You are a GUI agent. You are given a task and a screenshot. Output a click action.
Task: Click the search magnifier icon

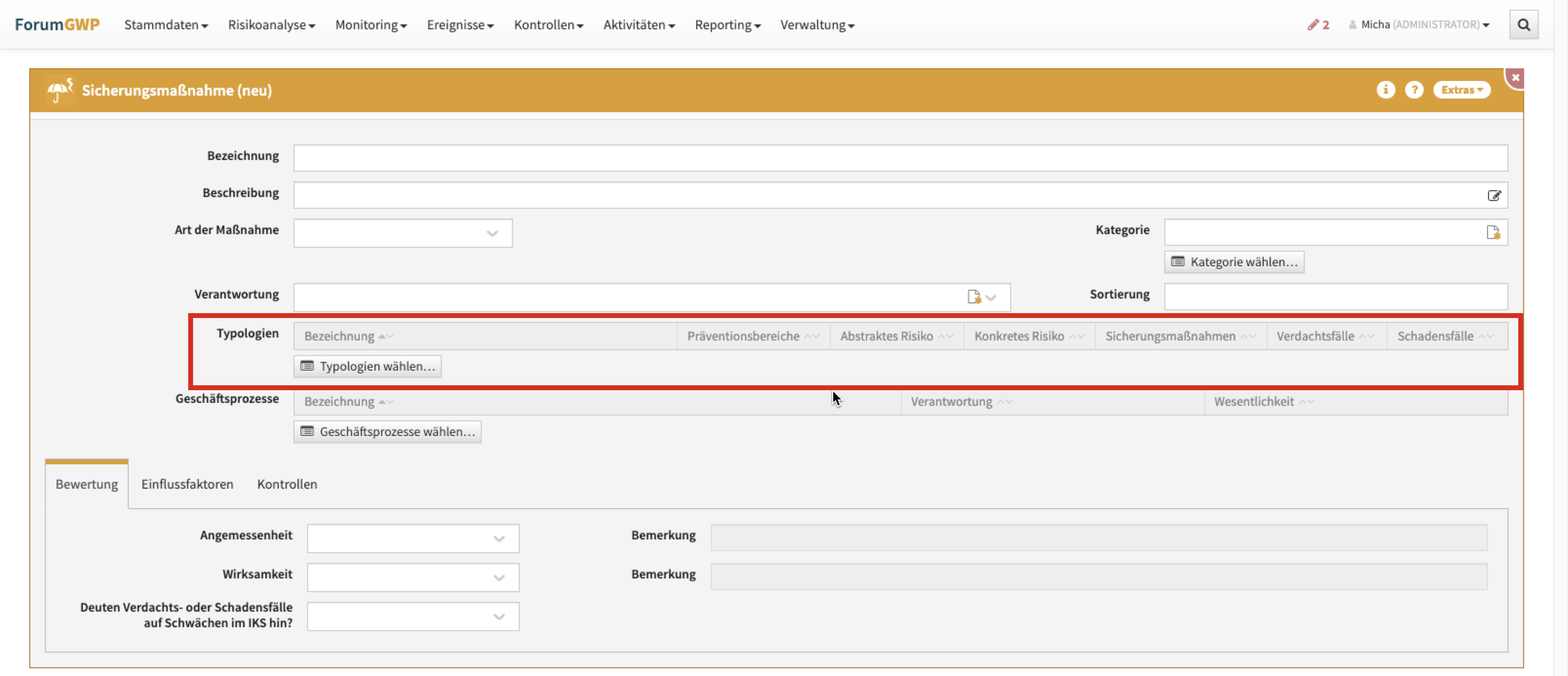1523,25
